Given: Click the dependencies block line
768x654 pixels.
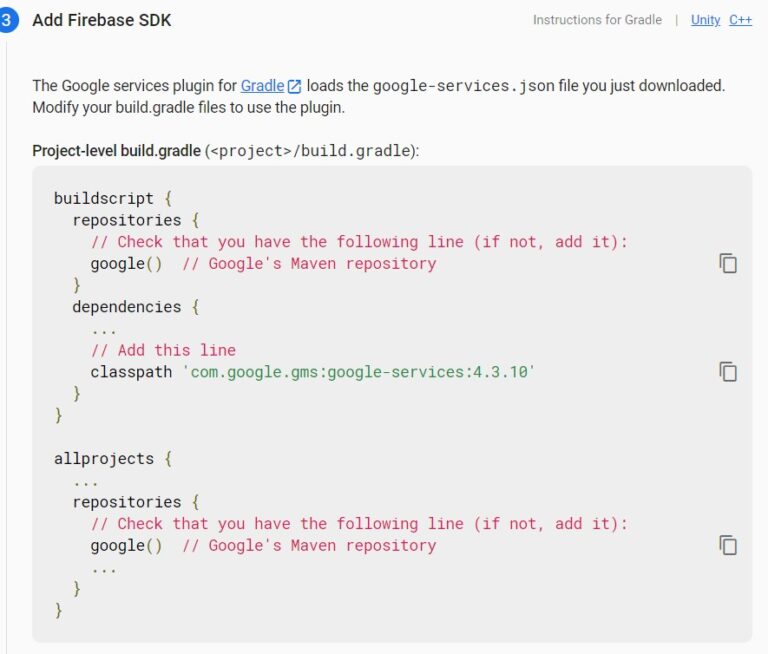Looking at the screenshot, I should pyautogui.click(x=136, y=307).
